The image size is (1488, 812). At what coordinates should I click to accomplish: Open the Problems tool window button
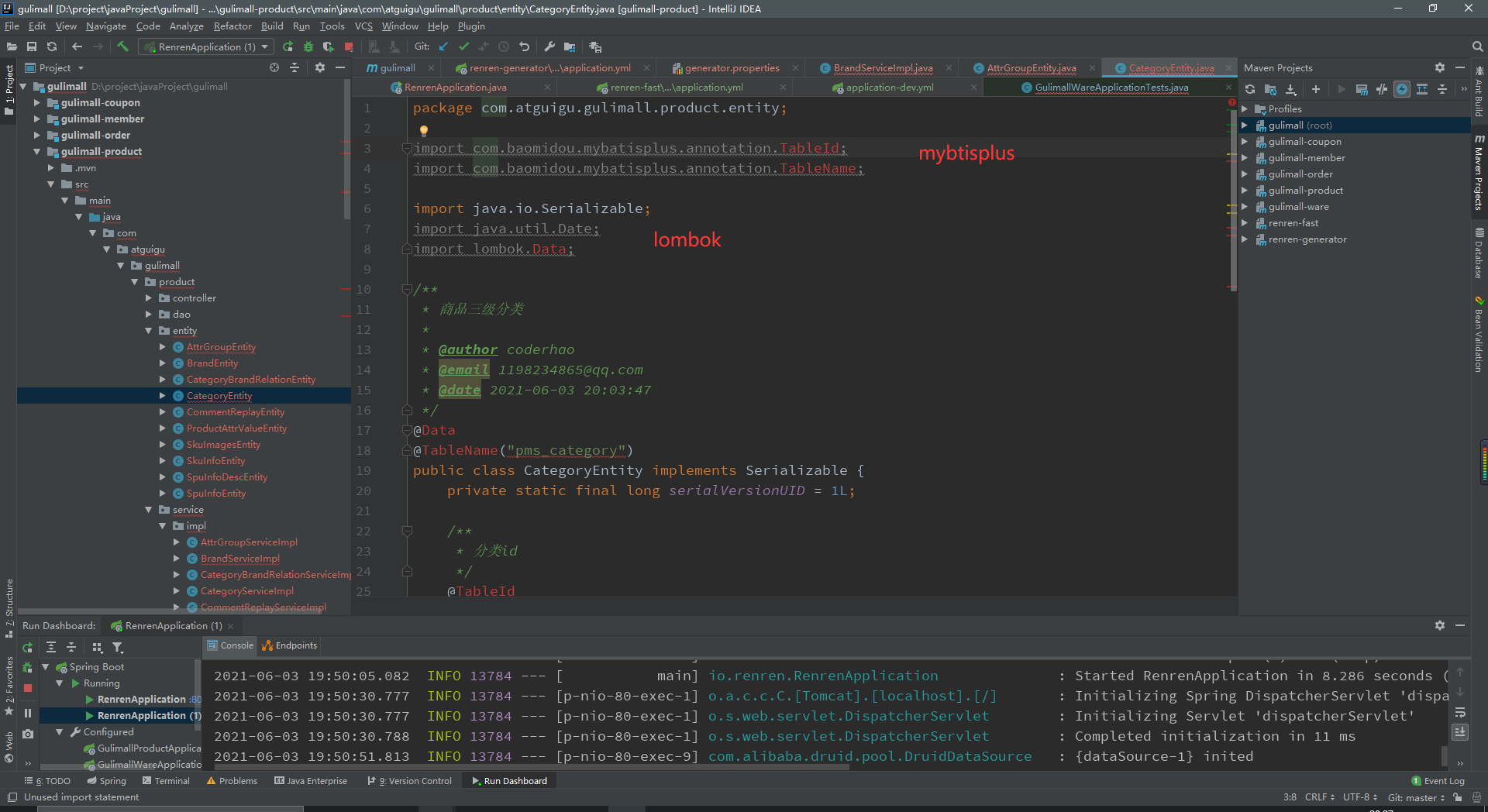pos(232,780)
